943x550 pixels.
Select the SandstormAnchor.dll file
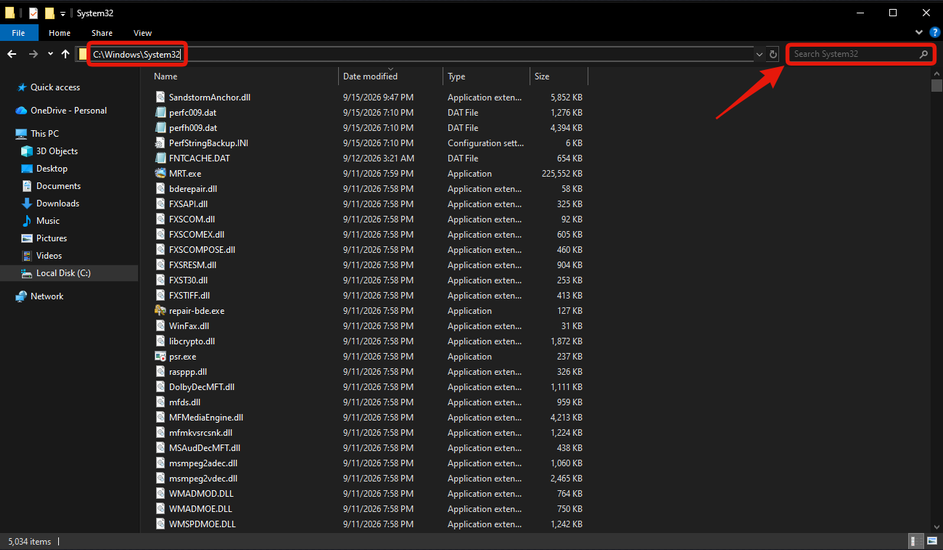tap(209, 97)
